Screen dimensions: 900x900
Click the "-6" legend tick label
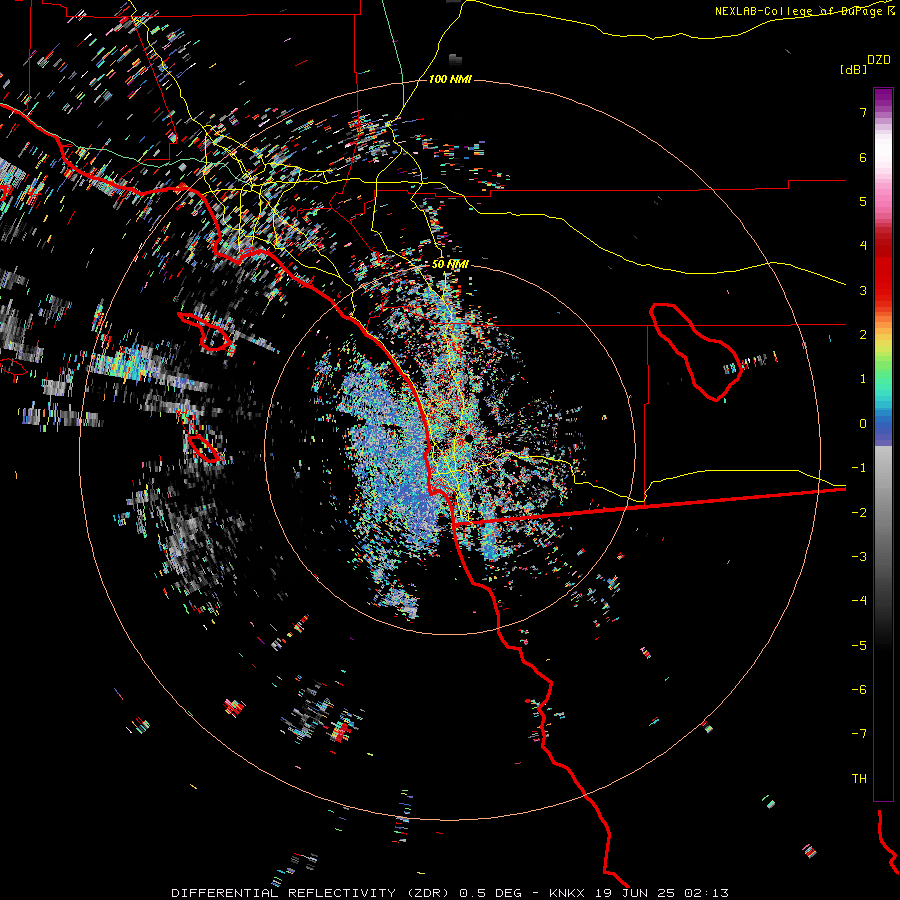click(859, 690)
